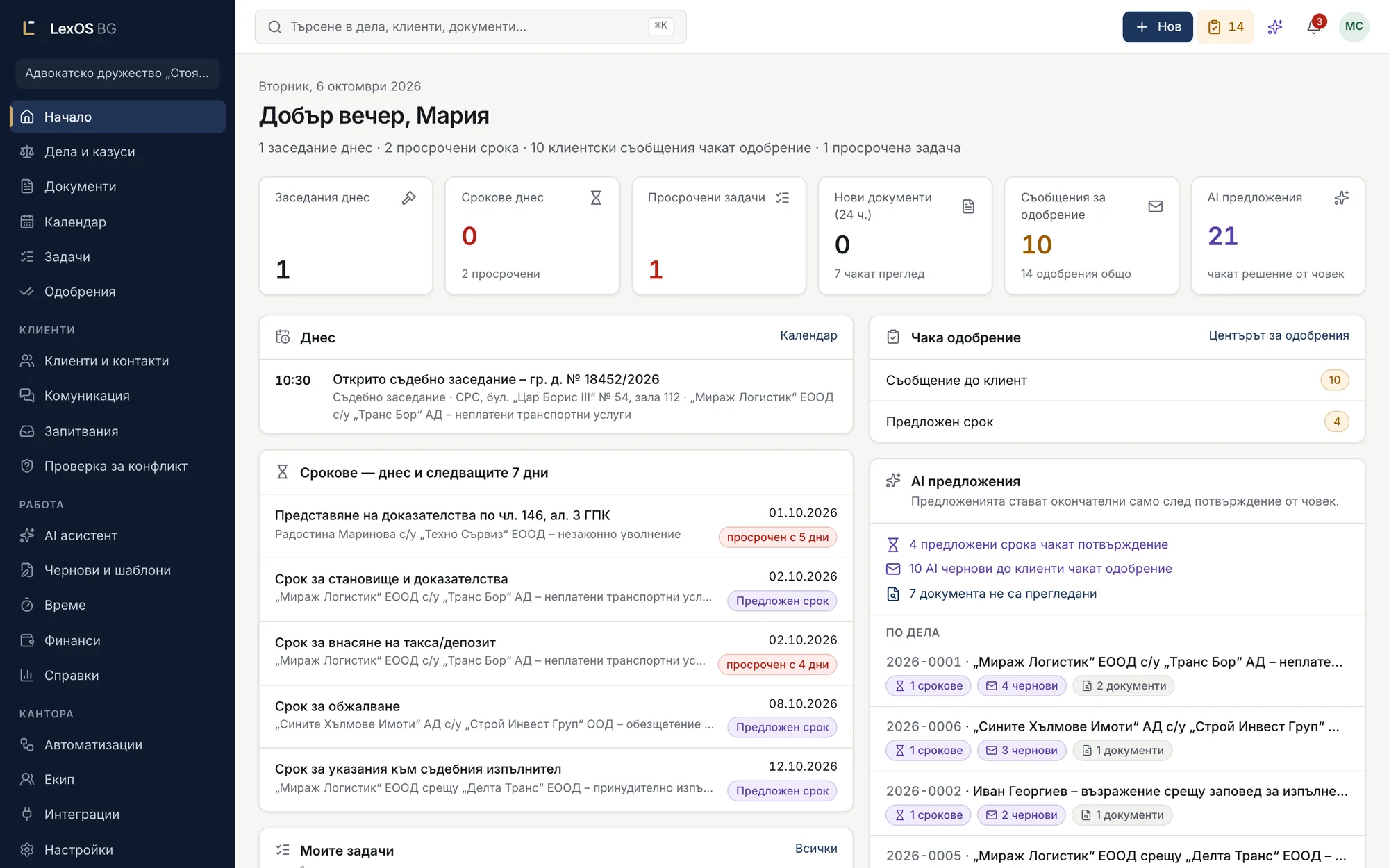Open Автоматизации workflow icon
The width and height of the screenshot is (1389, 868).
point(27,744)
